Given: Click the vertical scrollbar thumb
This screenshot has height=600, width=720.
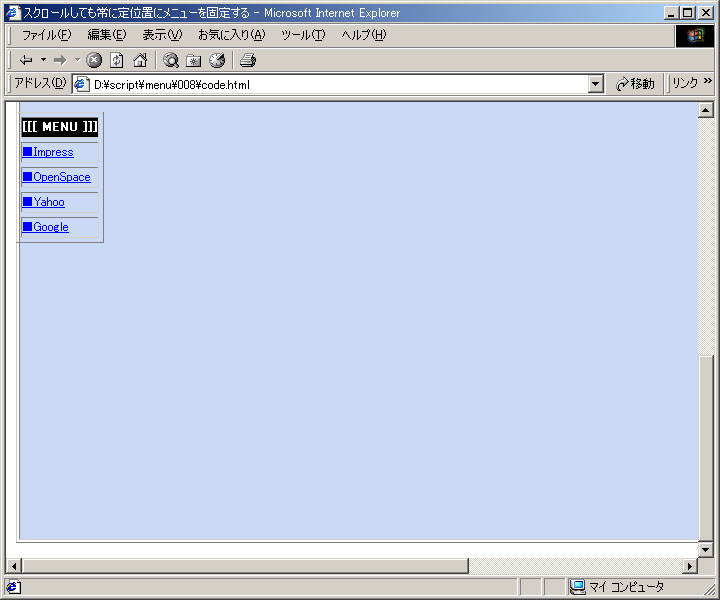Looking at the screenshot, I should (x=705, y=449).
